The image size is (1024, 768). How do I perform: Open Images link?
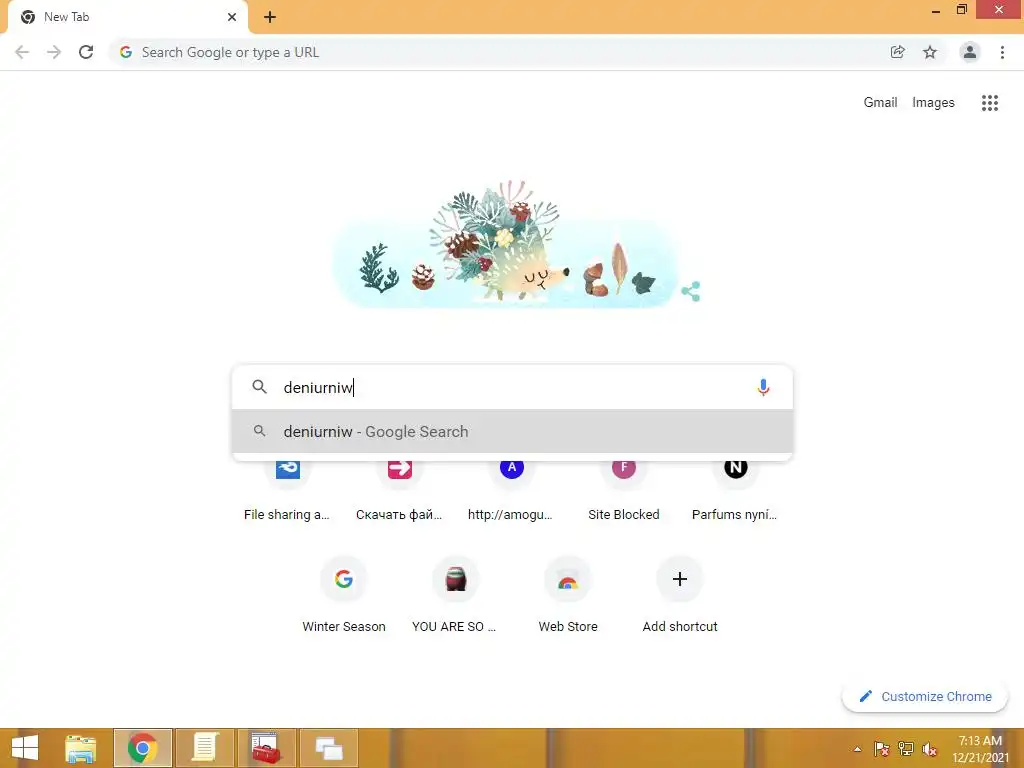[x=933, y=103]
